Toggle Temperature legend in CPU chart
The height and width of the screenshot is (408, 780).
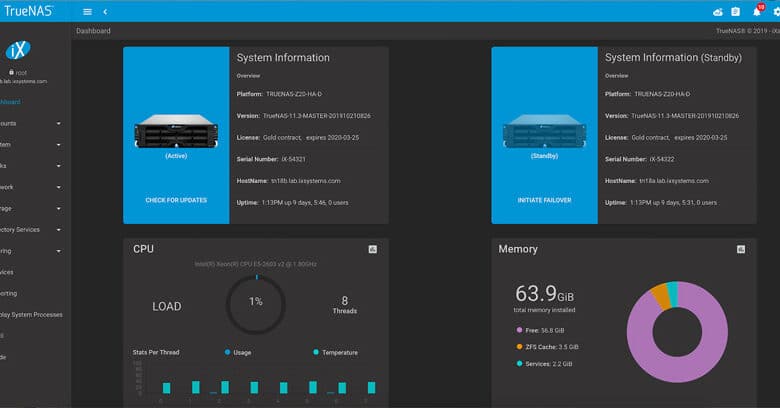pyautogui.click(x=335, y=352)
